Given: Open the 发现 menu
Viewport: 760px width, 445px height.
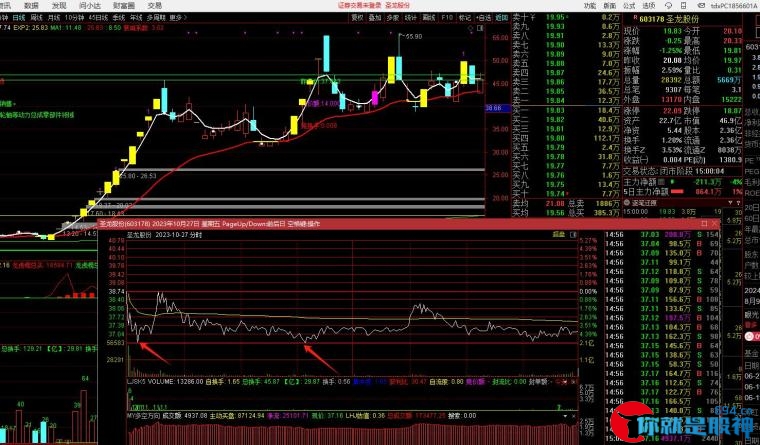Looking at the screenshot, I should pyautogui.click(x=59, y=6).
